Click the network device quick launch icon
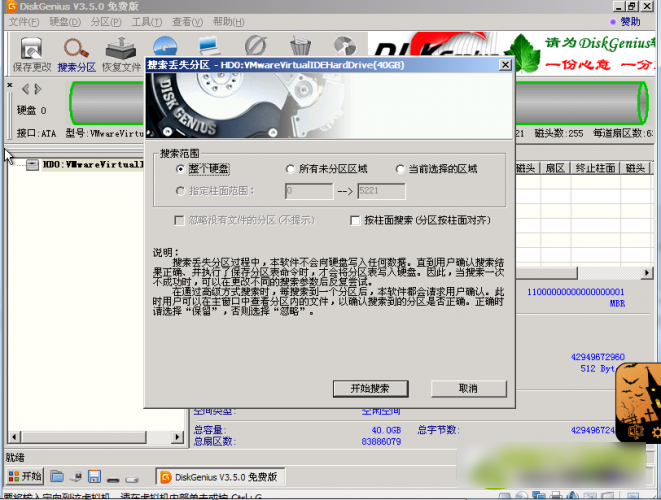661x500 pixels. coord(76,477)
